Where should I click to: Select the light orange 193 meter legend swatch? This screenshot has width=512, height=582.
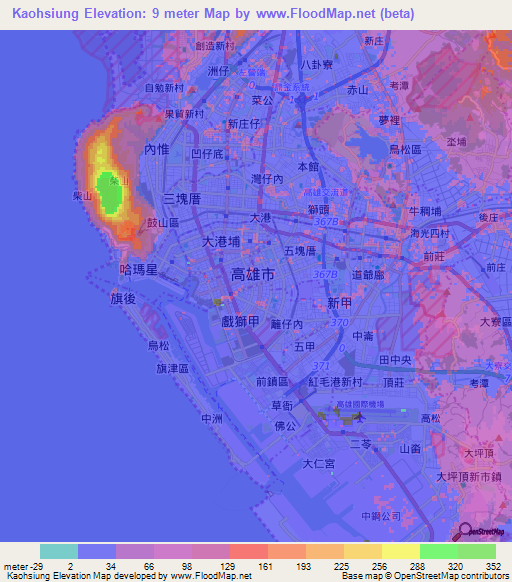coord(325,551)
